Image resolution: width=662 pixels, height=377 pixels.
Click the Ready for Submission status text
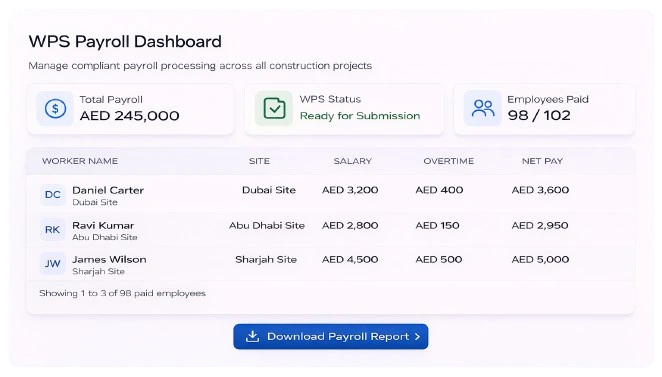[x=360, y=116]
